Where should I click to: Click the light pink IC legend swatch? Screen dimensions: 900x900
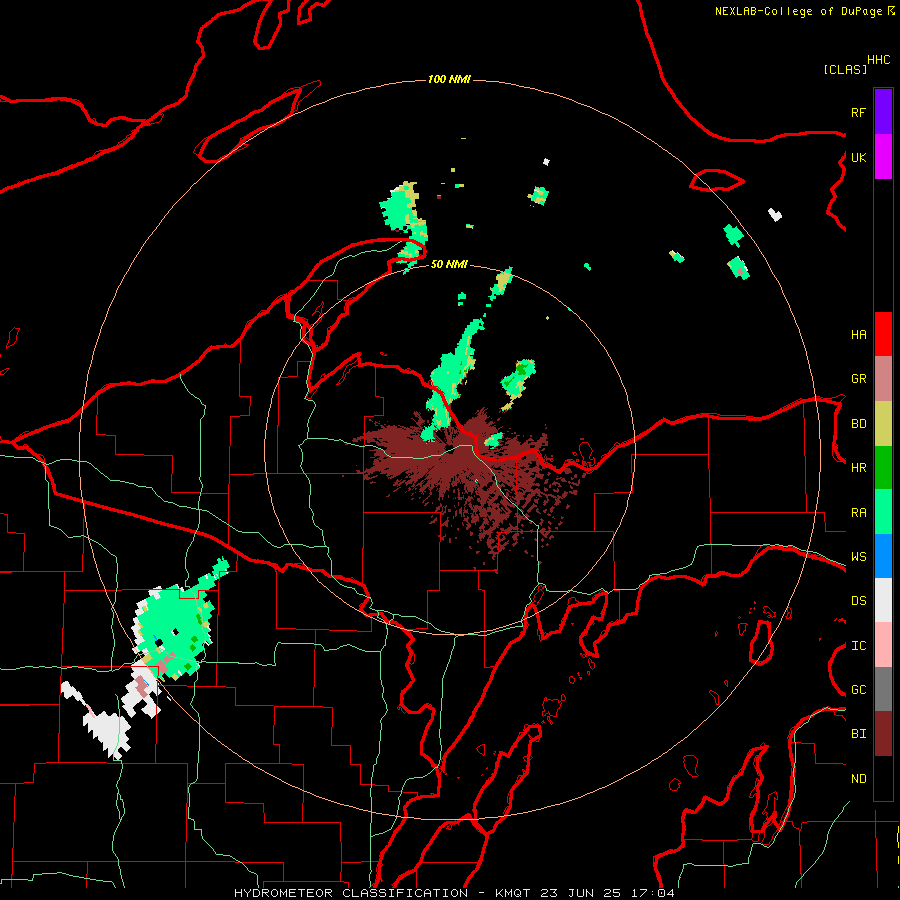(x=883, y=645)
